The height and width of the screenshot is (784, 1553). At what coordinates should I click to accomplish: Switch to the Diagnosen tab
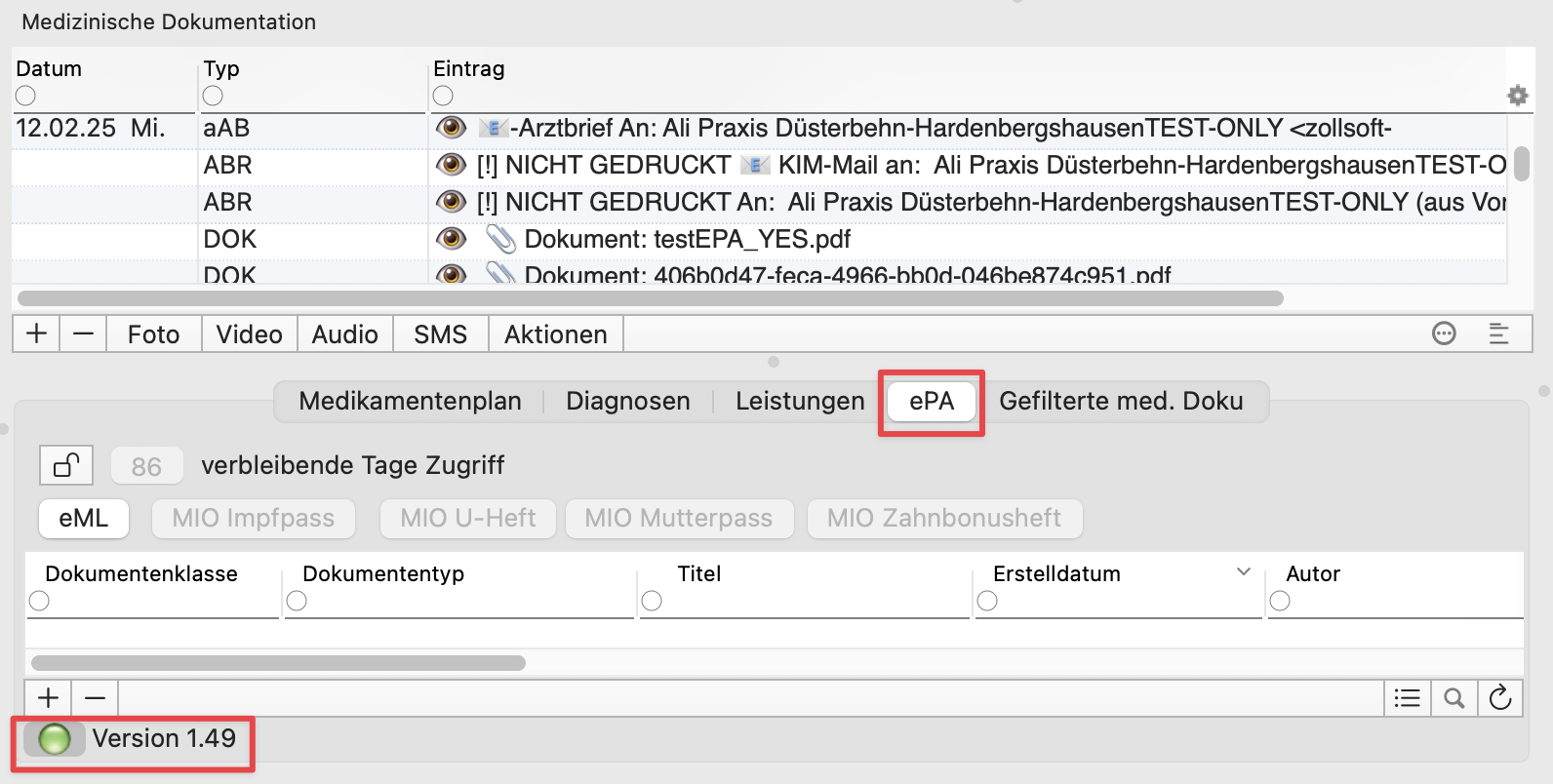pyautogui.click(x=628, y=401)
